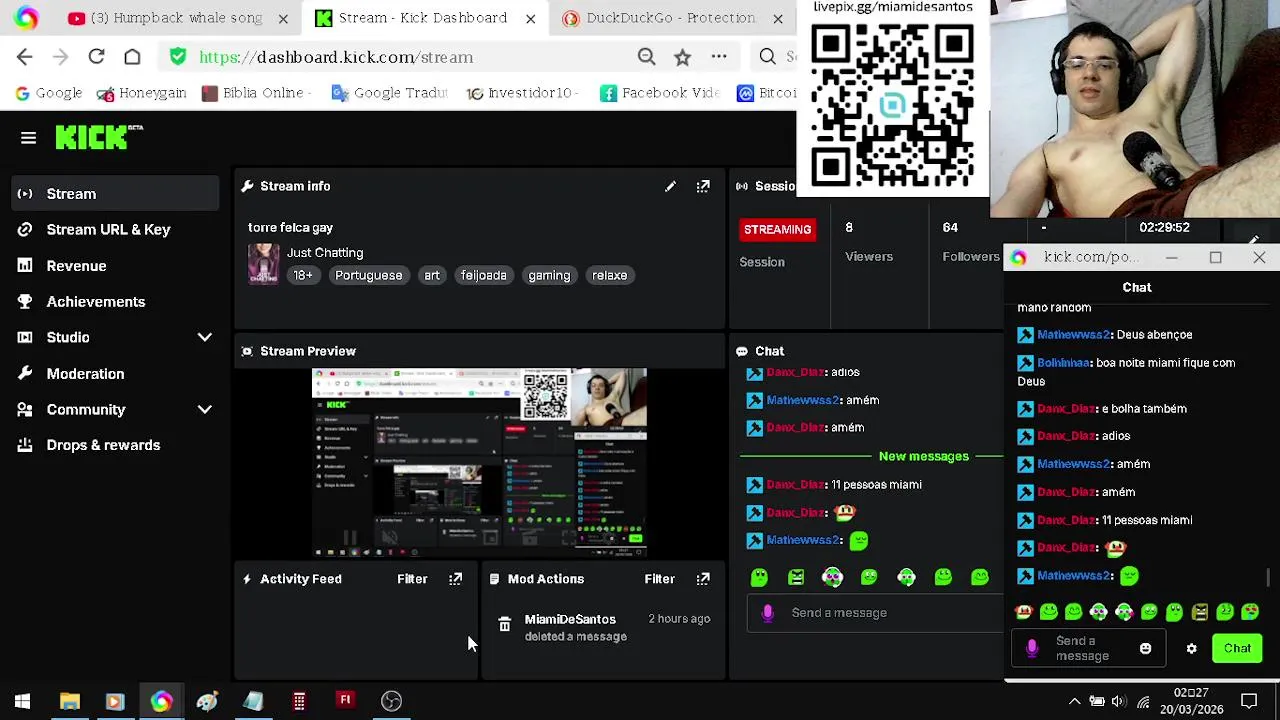
Task: Open the calculator app in the taskbar
Action: 299,701
